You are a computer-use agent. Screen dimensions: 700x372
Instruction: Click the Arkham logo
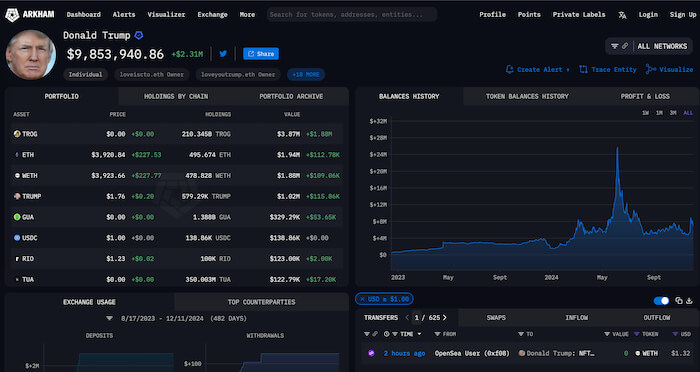tap(29, 15)
